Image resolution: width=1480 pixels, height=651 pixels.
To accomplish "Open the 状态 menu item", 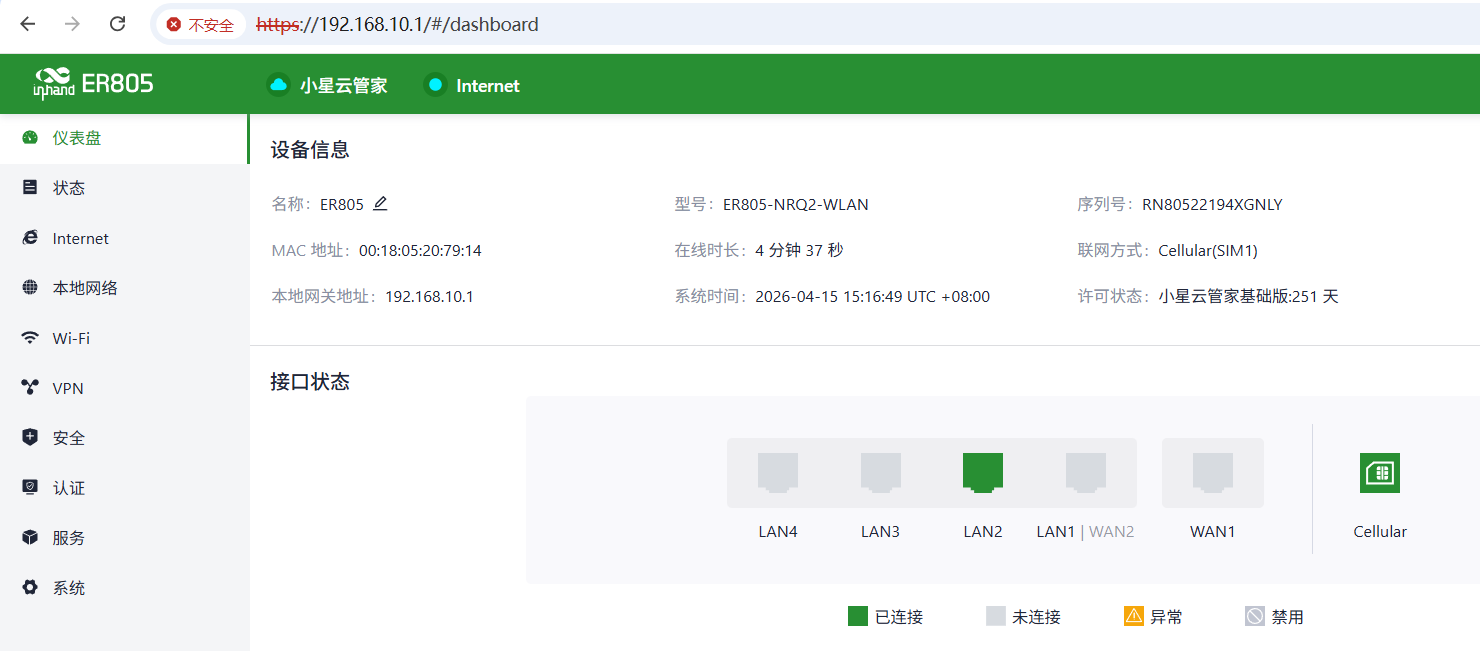I will pos(124,188).
